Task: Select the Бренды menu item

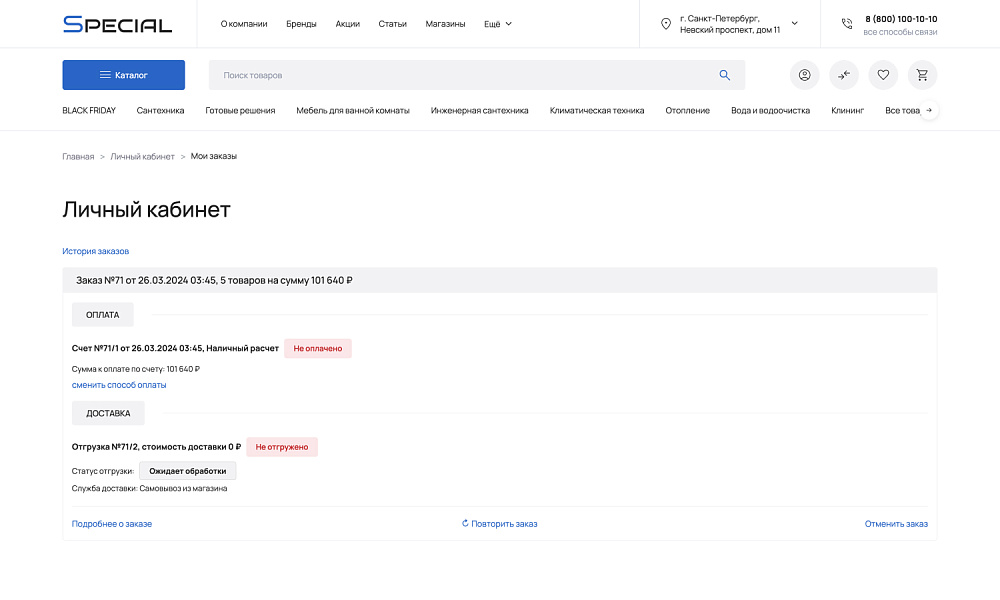Action: click(302, 23)
